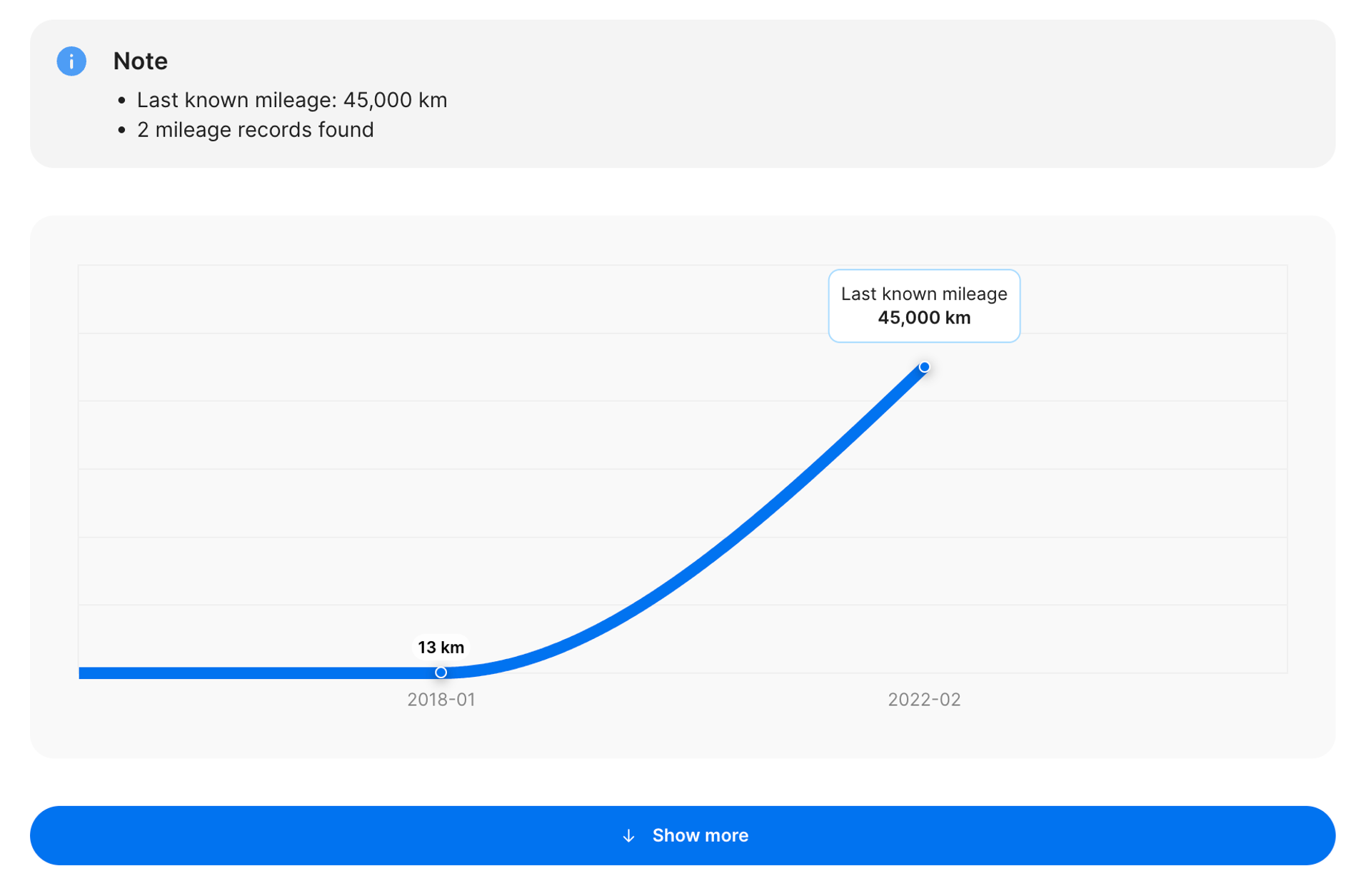This screenshot has height=896, width=1371.
Task: Select the 2022-02 data point marker
Action: [x=924, y=368]
